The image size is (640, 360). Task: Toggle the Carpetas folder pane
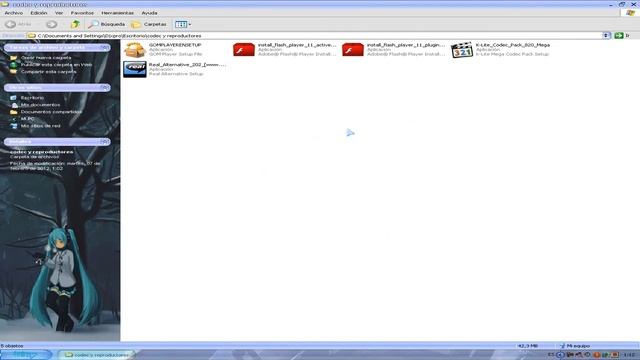click(x=149, y=24)
